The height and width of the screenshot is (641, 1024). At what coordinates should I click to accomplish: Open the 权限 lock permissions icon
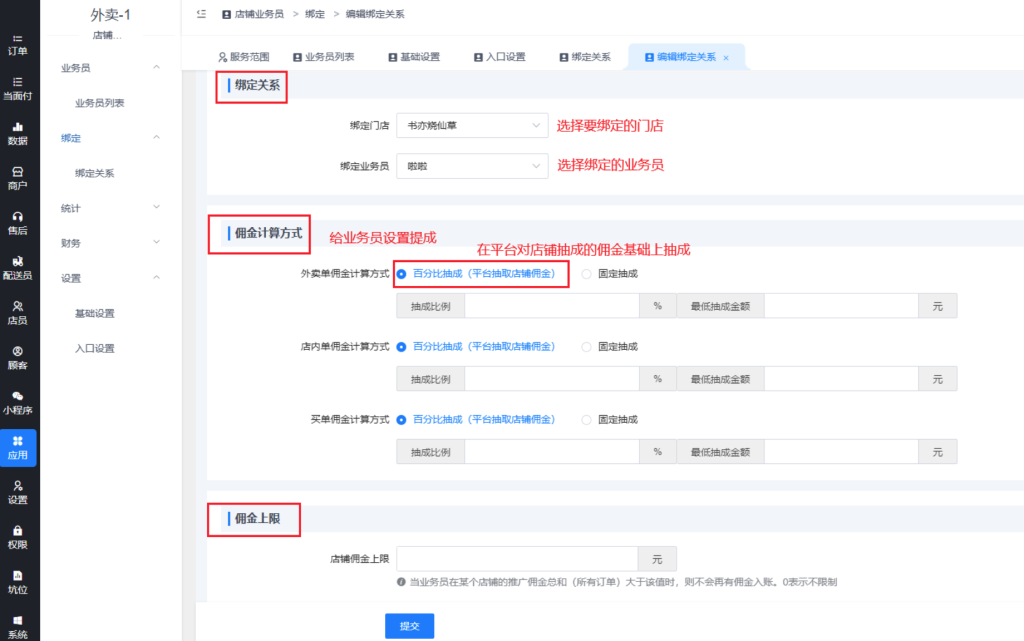[17, 531]
